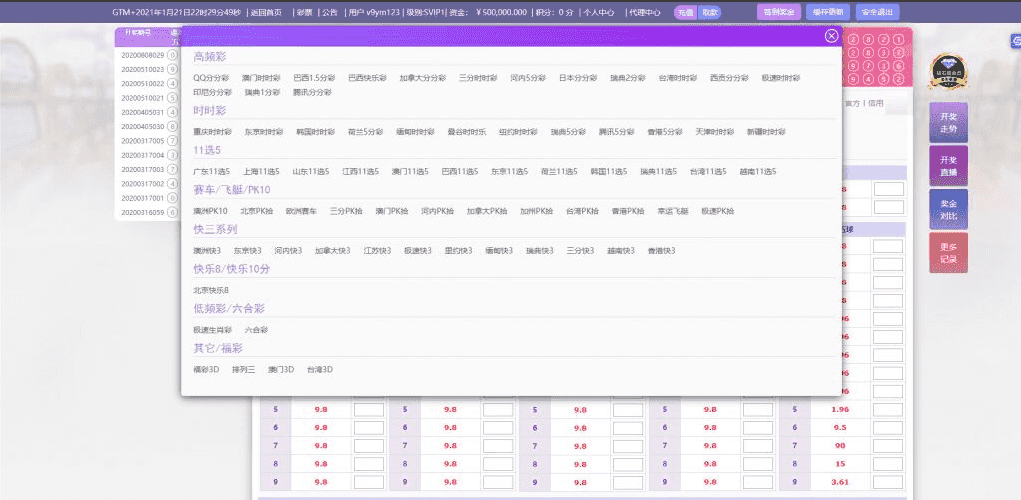Open 代理中心 in the top bar

pos(645,12)
